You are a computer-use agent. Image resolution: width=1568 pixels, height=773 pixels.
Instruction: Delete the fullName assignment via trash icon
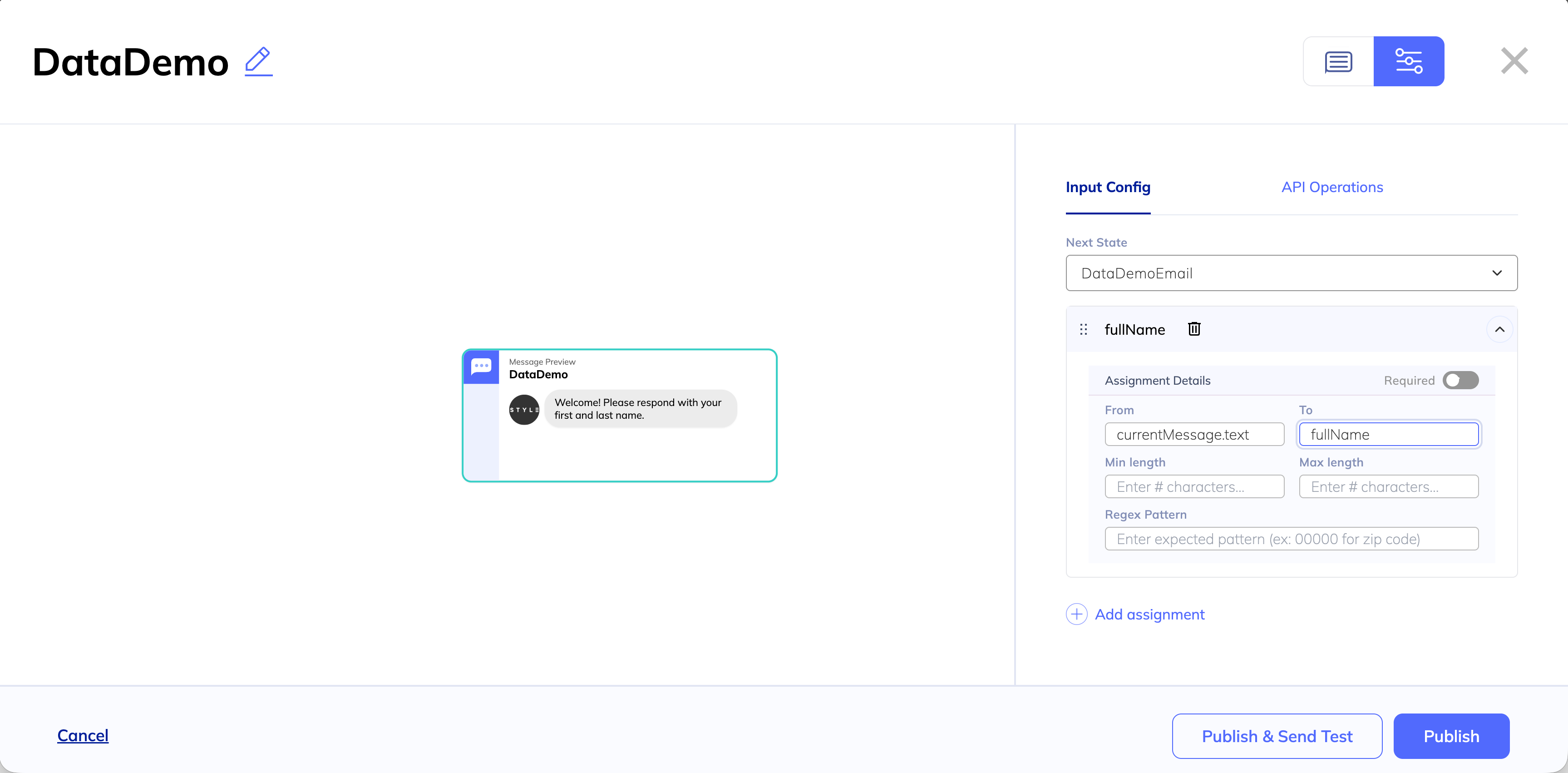(1194, 329)
